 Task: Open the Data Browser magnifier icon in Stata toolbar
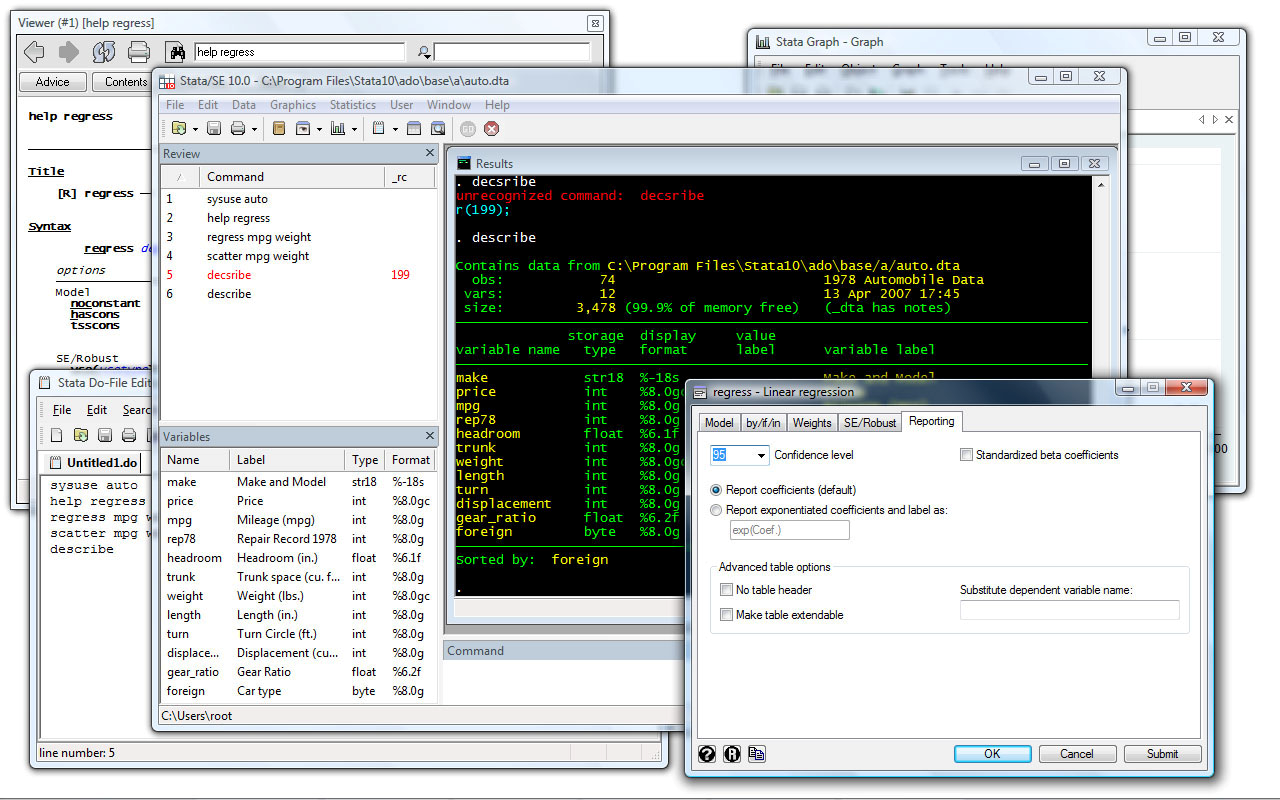pos(438,128)
